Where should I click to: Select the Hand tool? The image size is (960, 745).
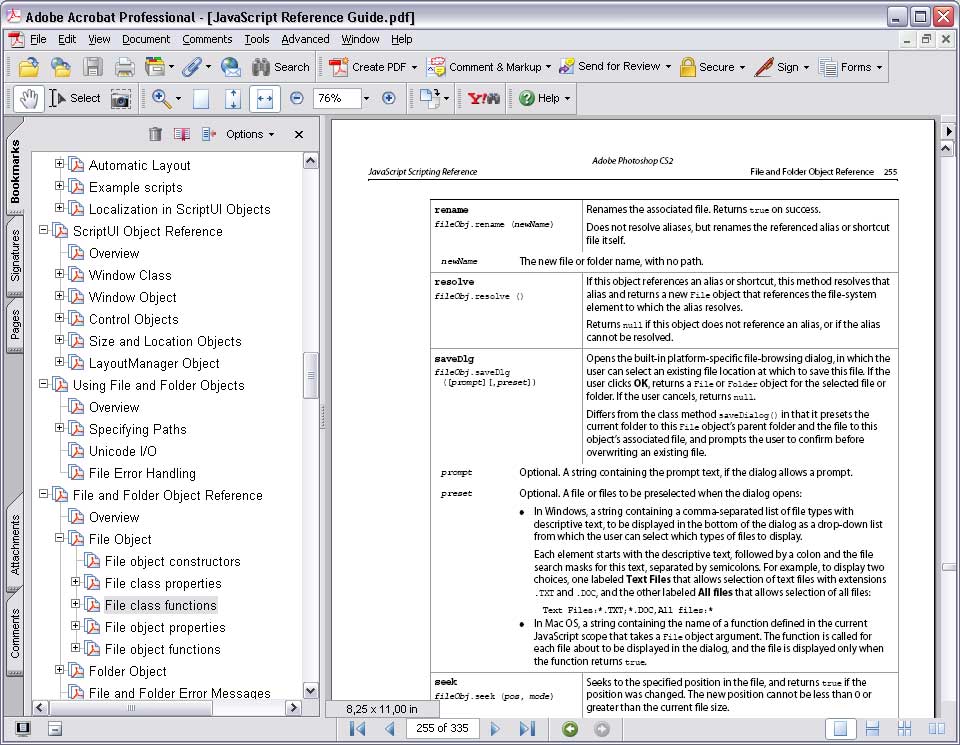(x=29, y=98)
